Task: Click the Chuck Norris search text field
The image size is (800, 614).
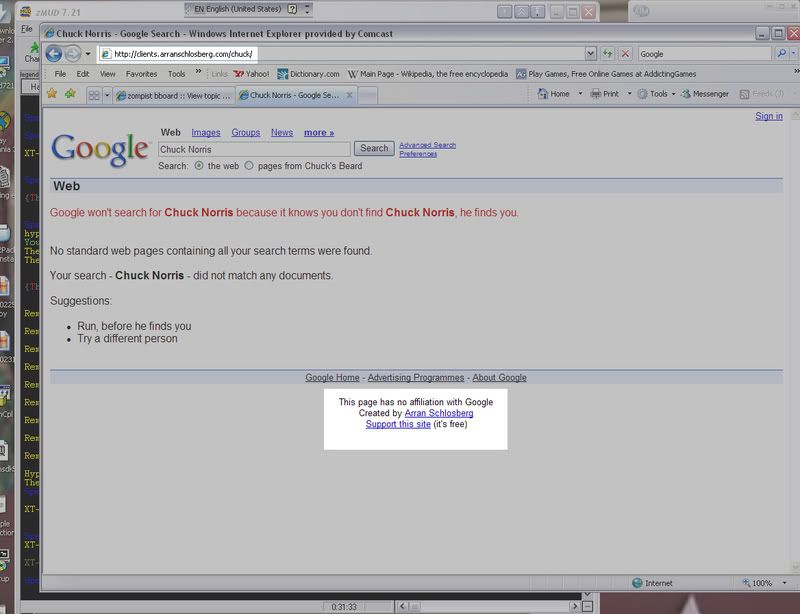Action: [x=254, y=149]
